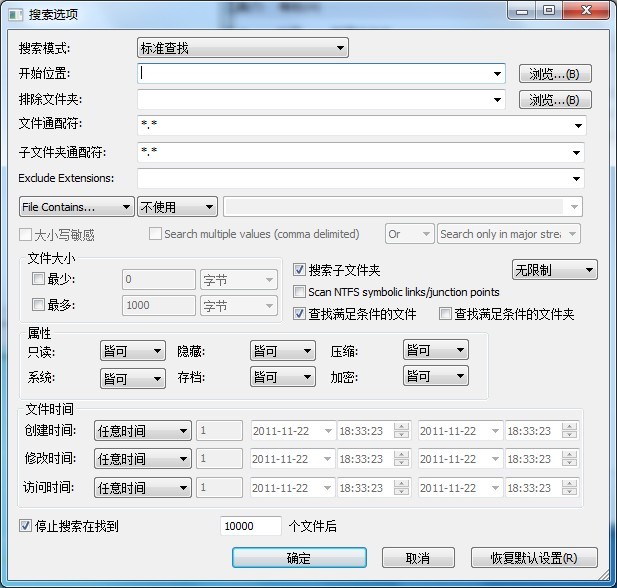Click the 浏览 button next to 排除文件夹
This screenshot has height=588, width=617.
click(555, 100)
